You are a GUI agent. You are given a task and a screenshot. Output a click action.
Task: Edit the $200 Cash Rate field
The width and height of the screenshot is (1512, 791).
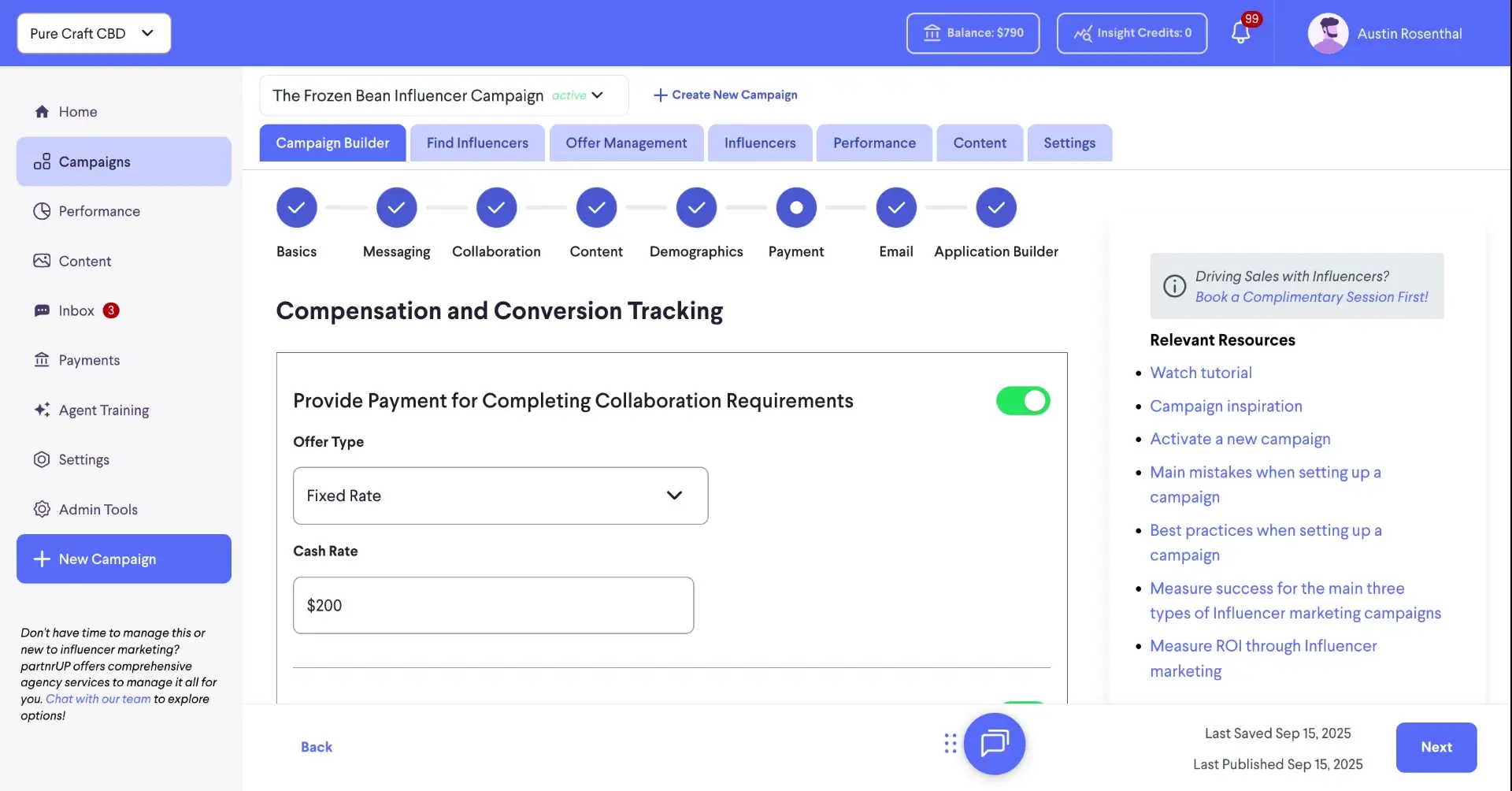click(493, 605)
